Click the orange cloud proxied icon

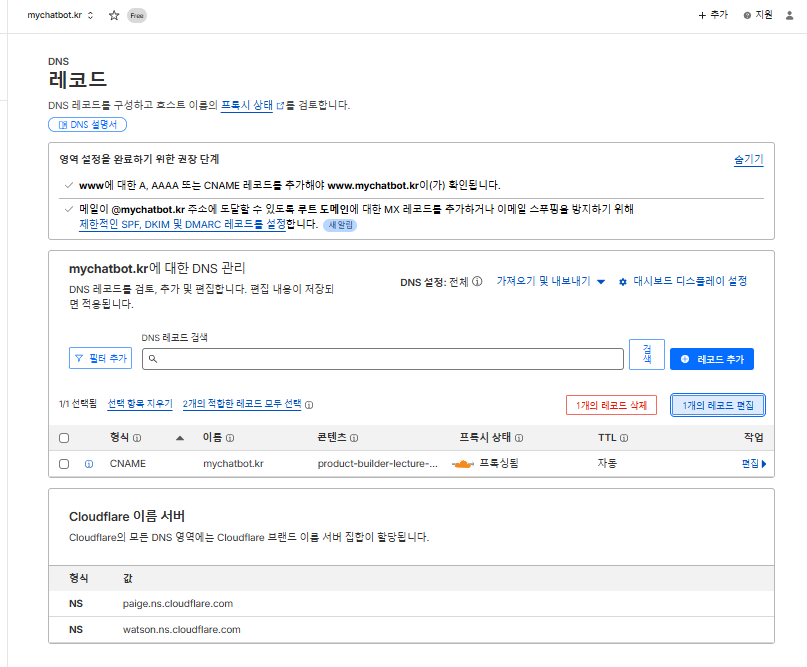[x=463, y=464]
